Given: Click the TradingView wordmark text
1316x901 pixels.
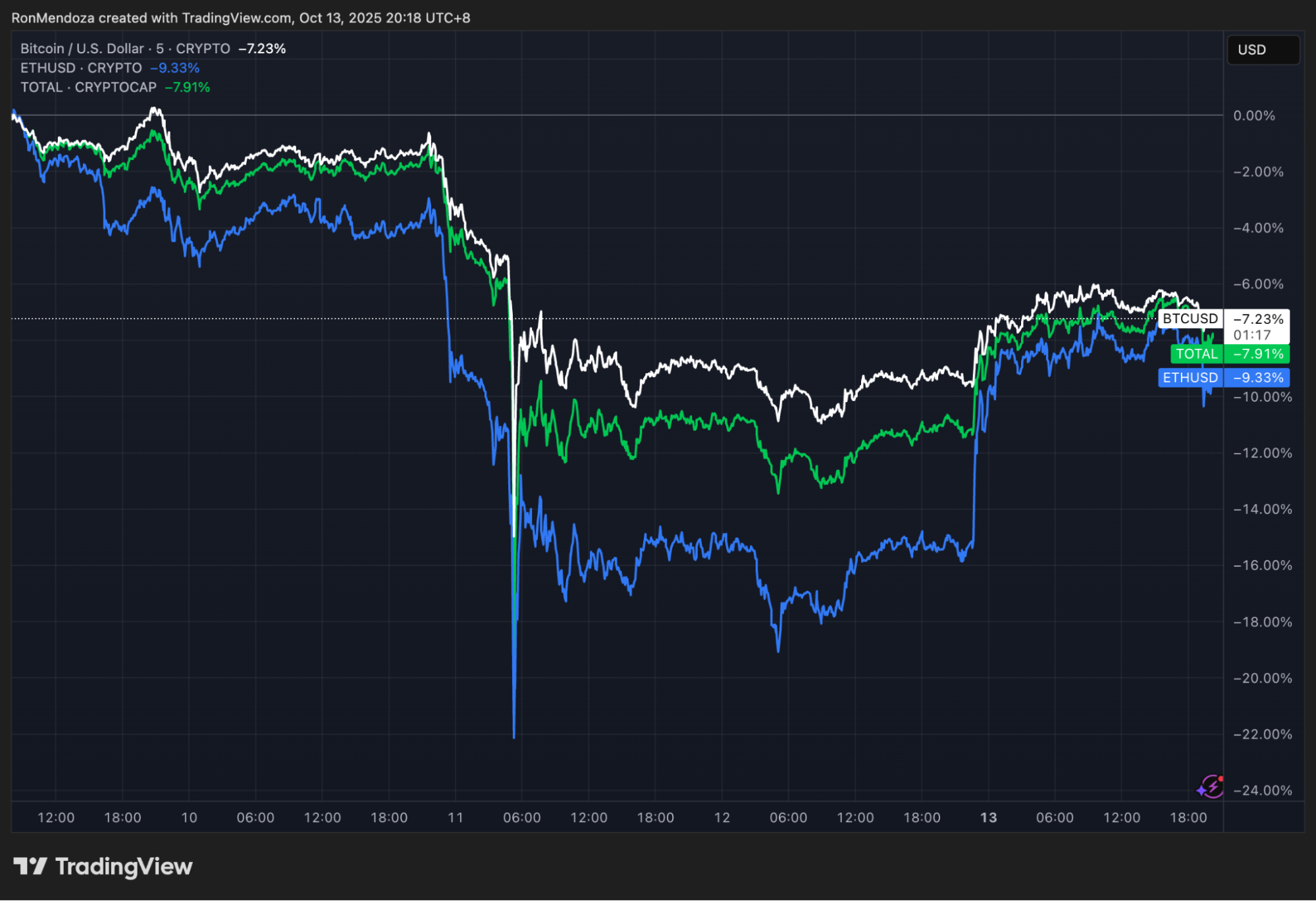Looking at the screenshot, I should click(x=124, y=866).
